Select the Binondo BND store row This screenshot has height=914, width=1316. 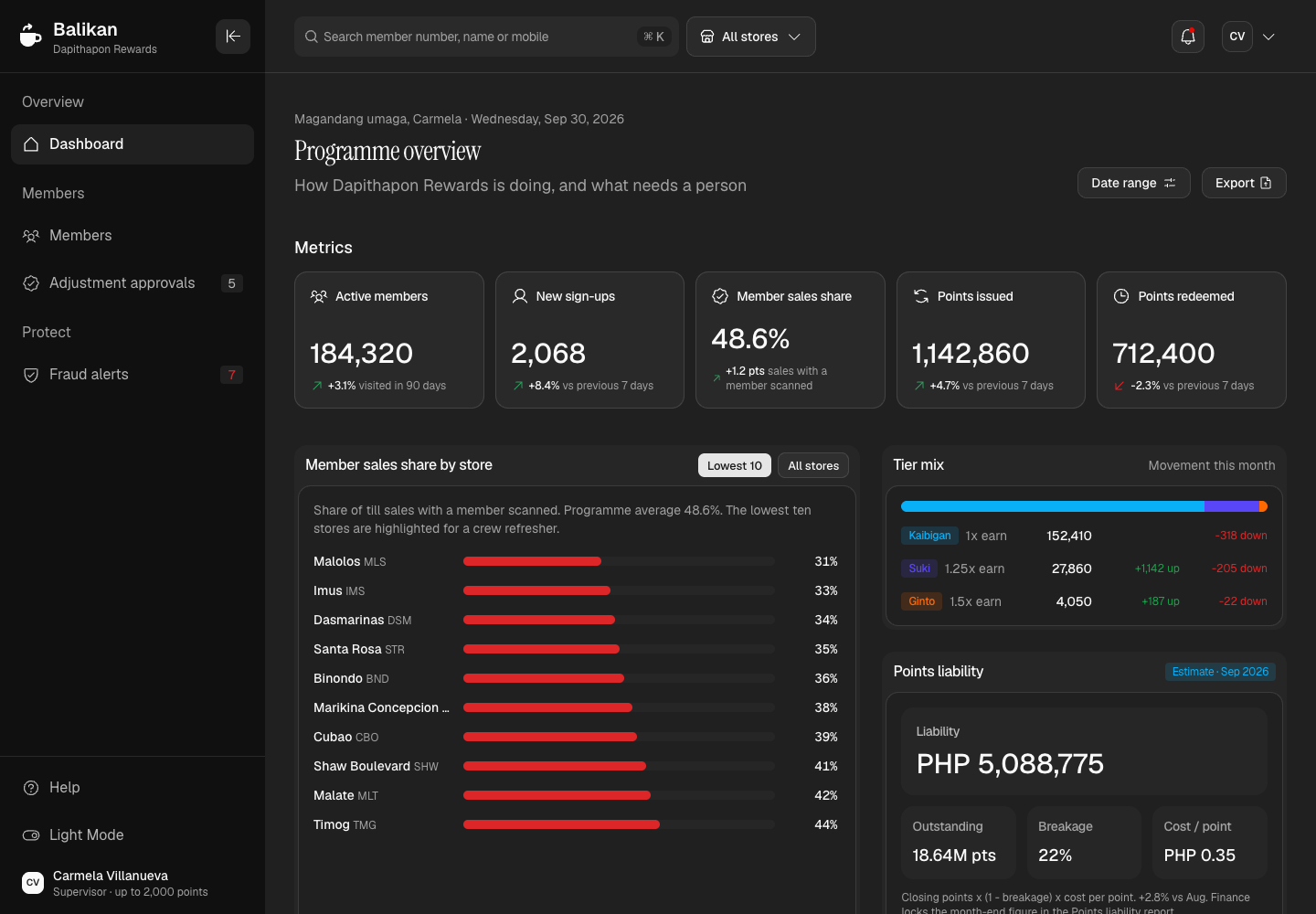(x=576, y=678)
